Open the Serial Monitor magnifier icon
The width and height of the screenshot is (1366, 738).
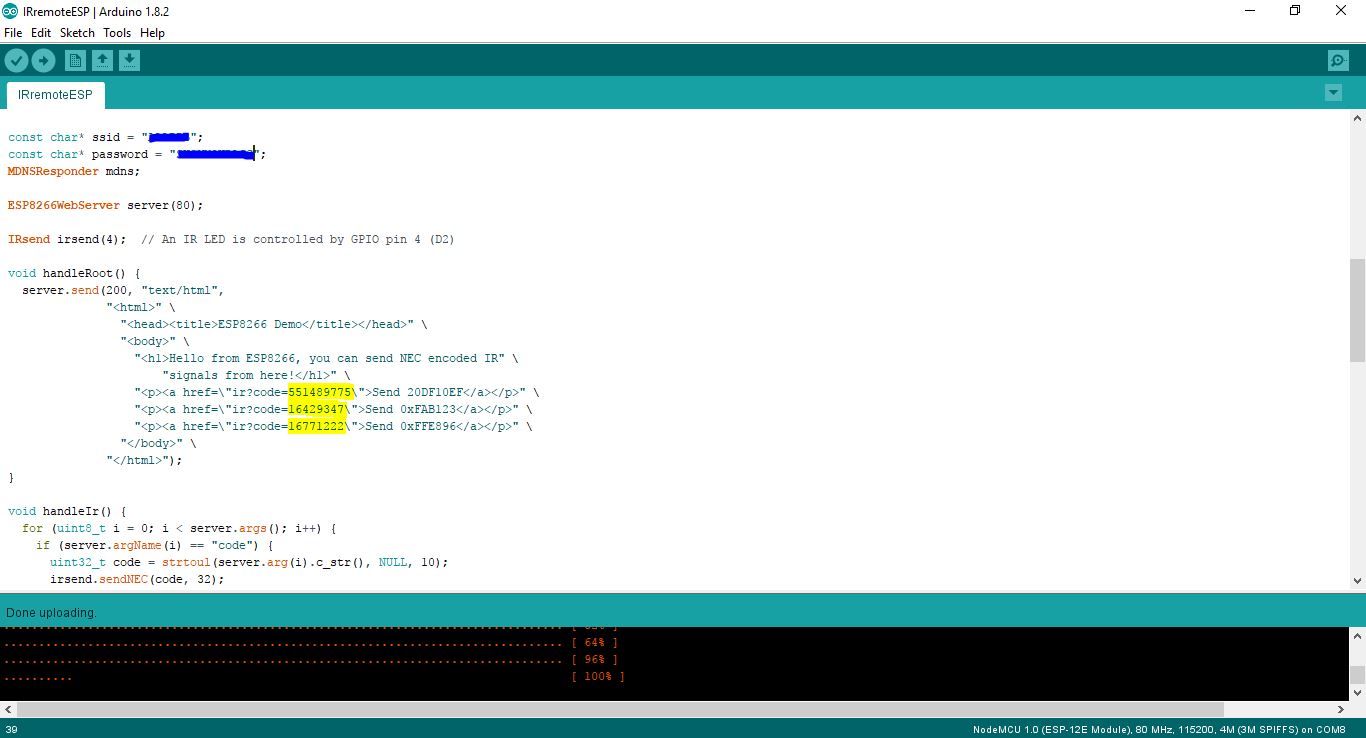click(1338, 60)
